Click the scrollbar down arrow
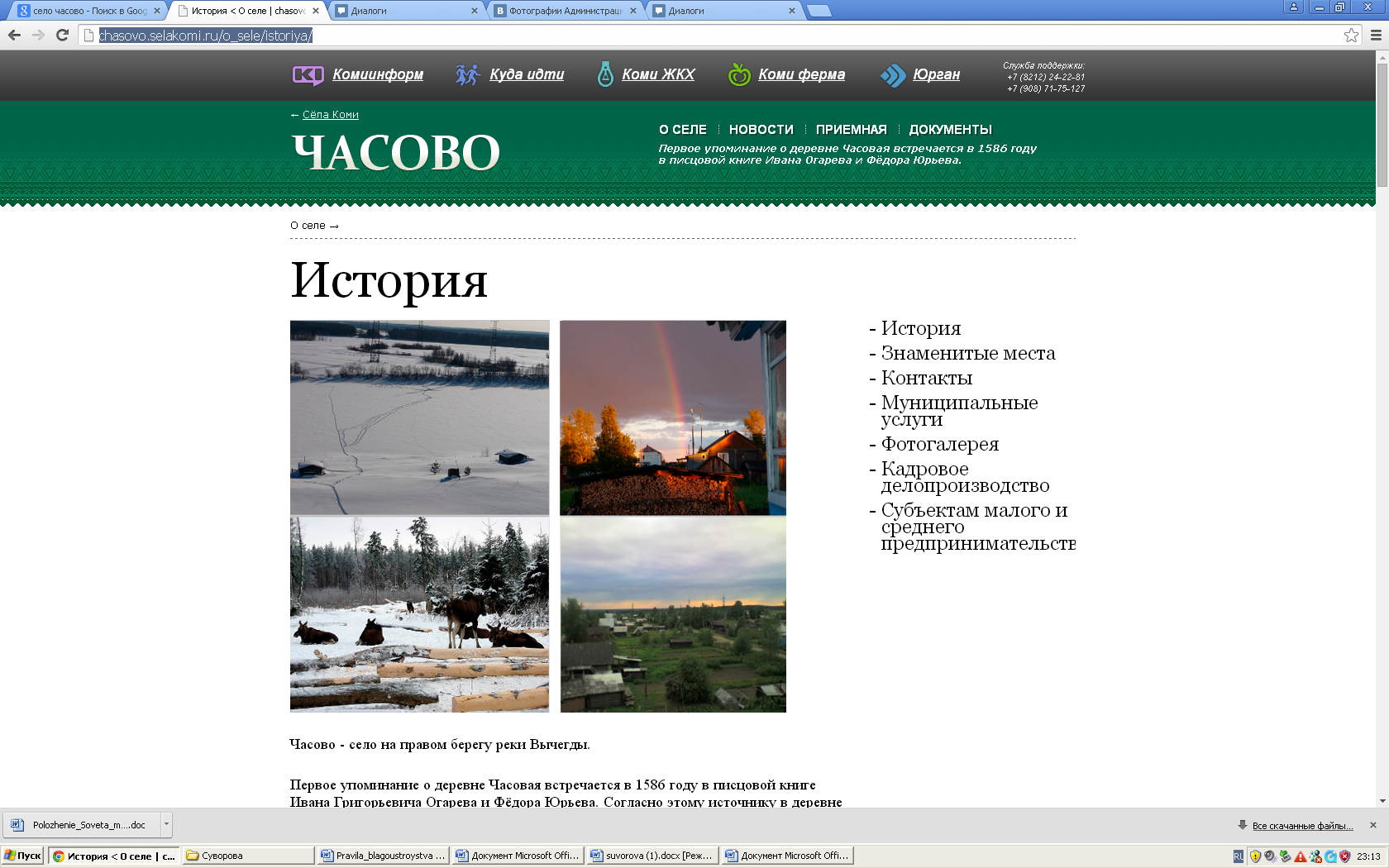The width and height of the screenshot is (1389, 868). (1382, 800)
